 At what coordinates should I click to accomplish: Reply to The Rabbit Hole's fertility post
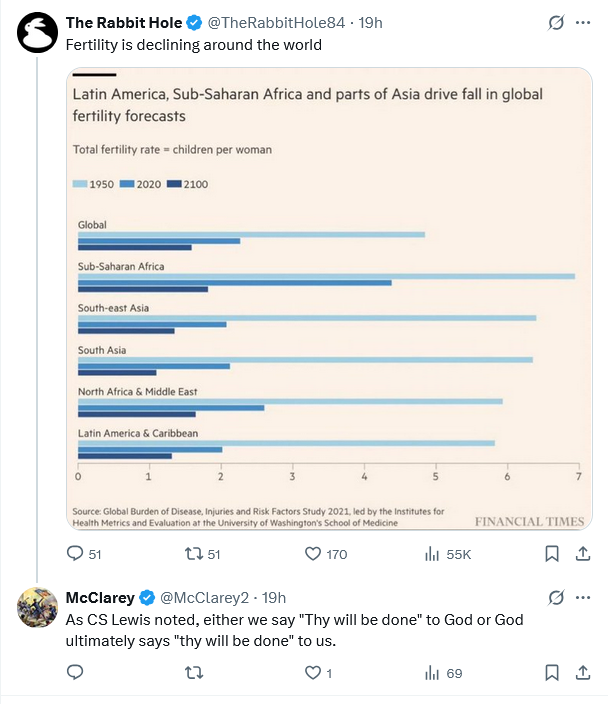point(84,554)
